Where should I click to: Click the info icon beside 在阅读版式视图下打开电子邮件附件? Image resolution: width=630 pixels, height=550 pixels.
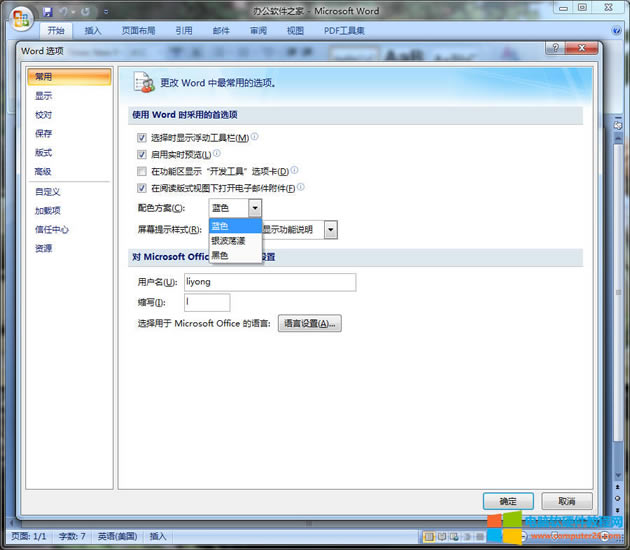click(x=301, y=187)
